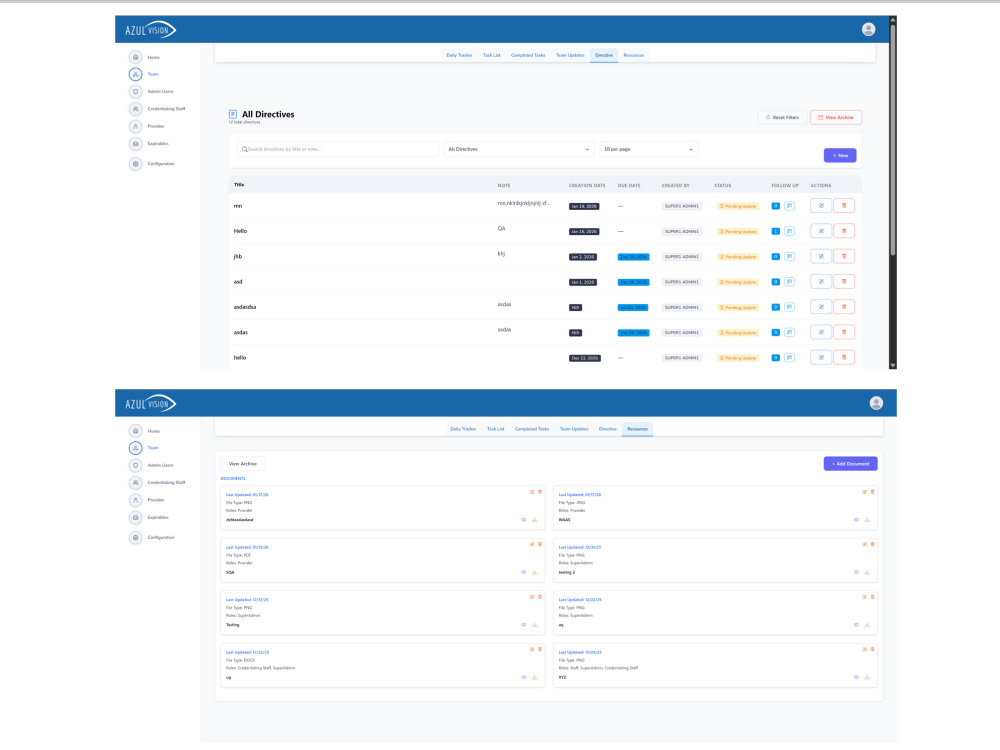Open the 10 per page dropdown
Viewport: 1000px width, 750px height.
[x=649, y=149]
